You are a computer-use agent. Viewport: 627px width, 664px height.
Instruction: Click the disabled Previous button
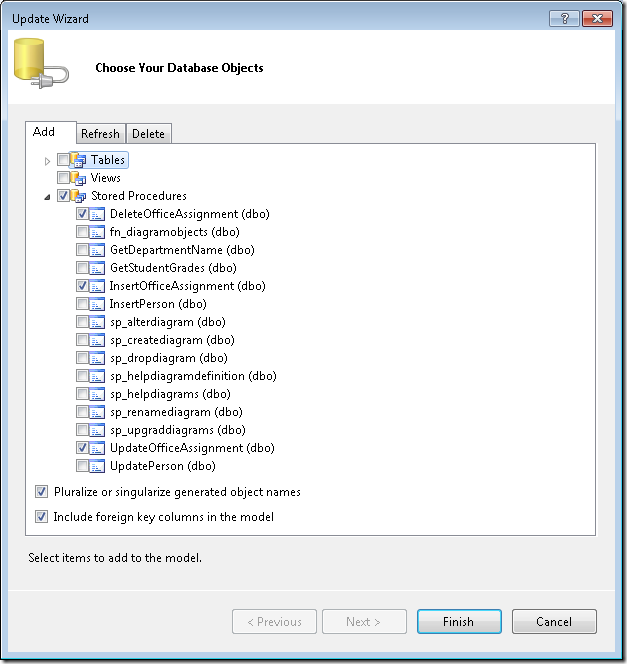[274, 622]
